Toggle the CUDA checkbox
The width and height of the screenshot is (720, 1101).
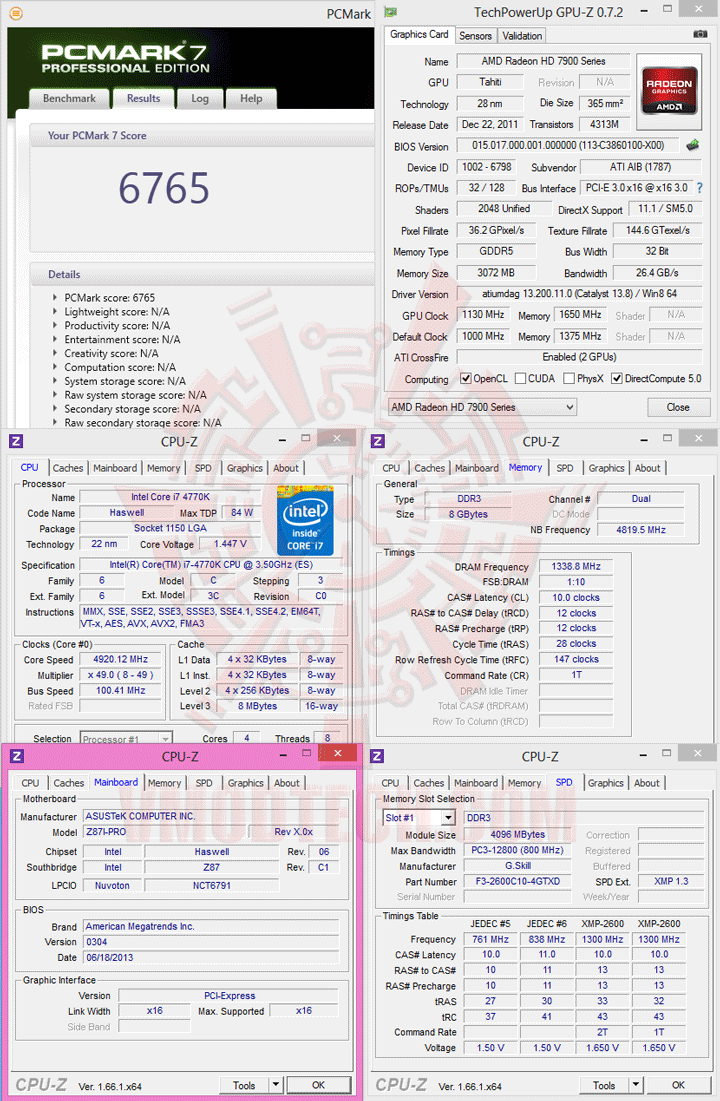[x=521, y=378]
